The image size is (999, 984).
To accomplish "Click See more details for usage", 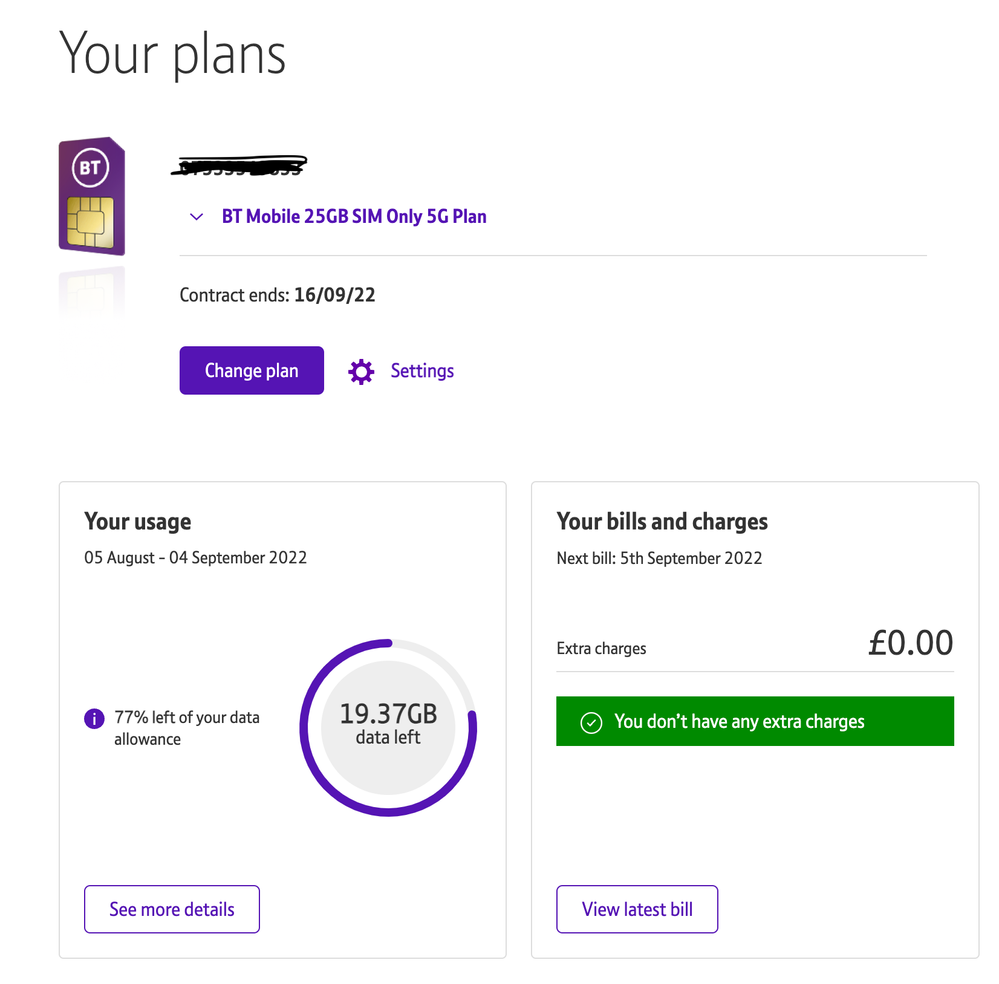I will (172, 909).
